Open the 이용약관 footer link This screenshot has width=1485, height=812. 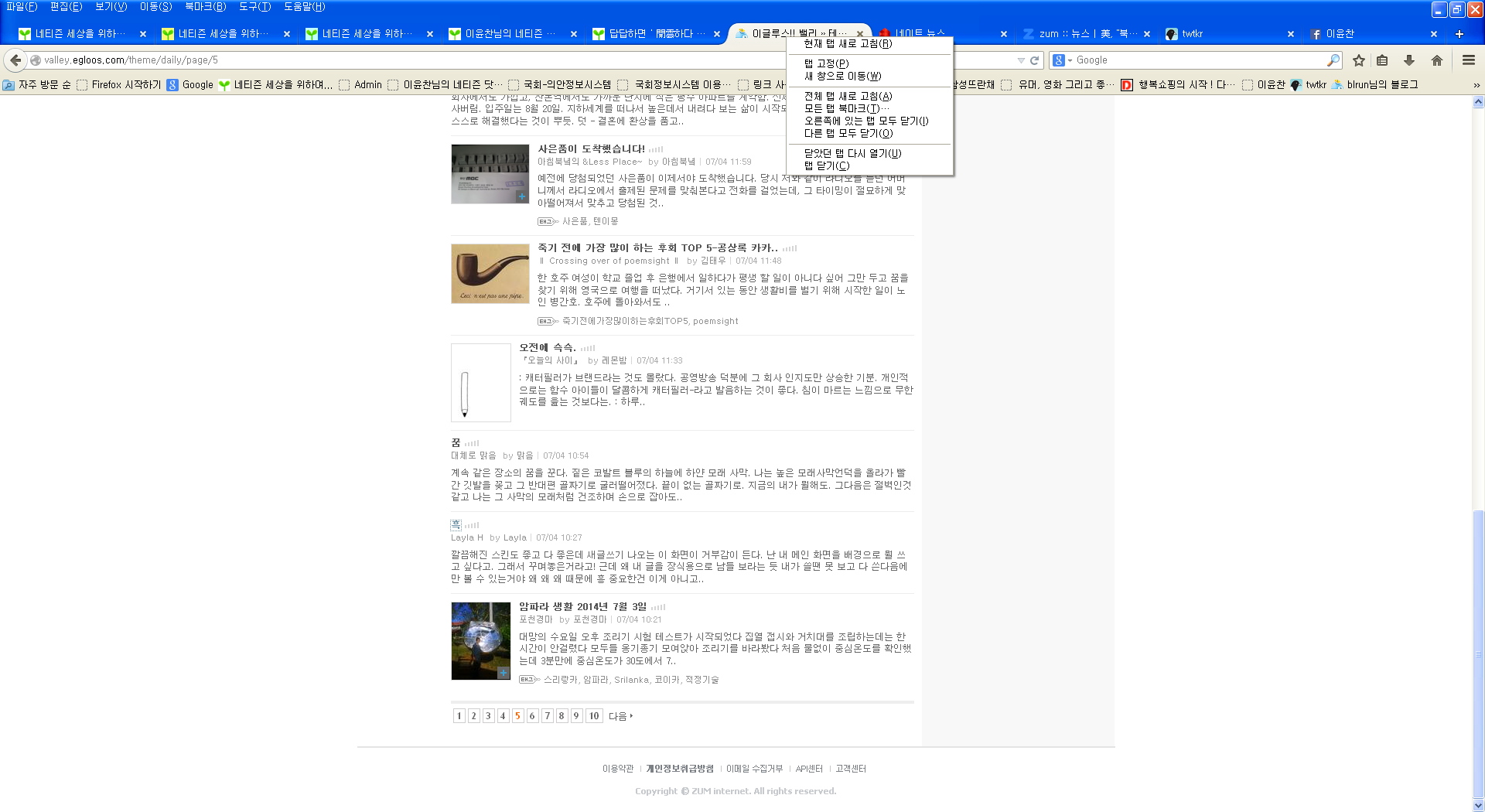click(618, 769)
